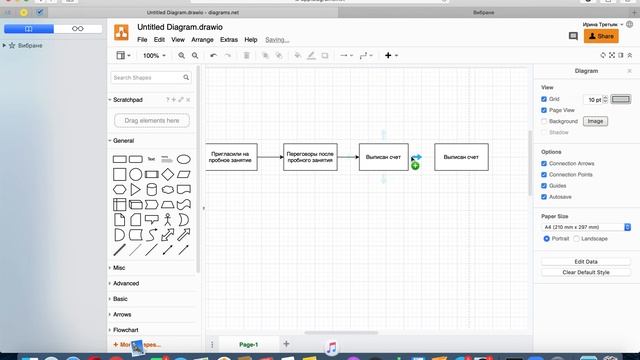Click the search magnifier in Search Shapes
Screen dimensions: 640x360
(186, 77)
